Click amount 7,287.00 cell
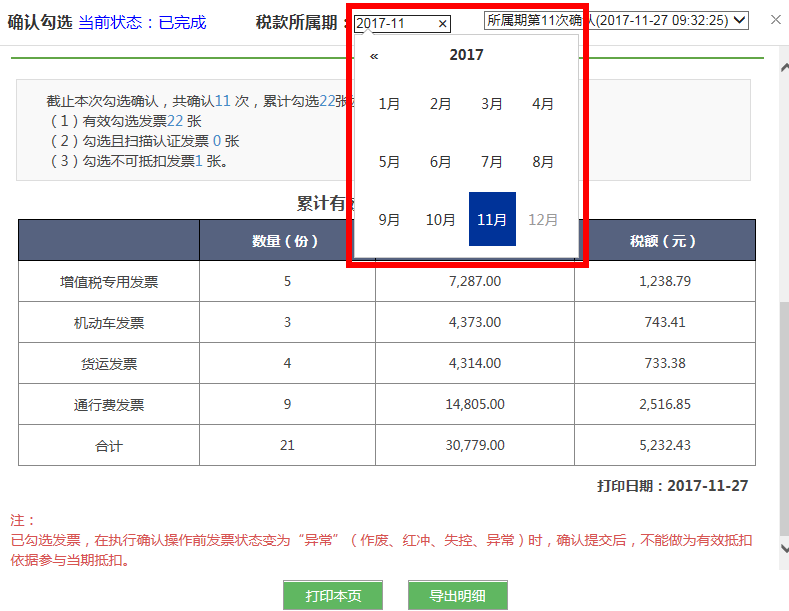This screenshot has width=789, height=611. click(x=475, y=281)
